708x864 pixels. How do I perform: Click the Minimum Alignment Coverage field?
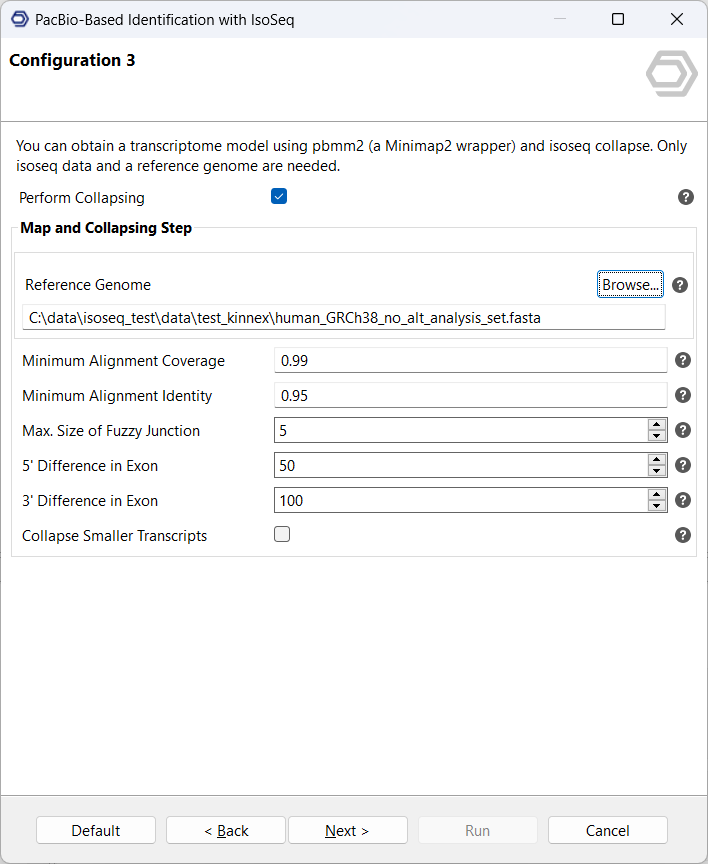[470, 360]
